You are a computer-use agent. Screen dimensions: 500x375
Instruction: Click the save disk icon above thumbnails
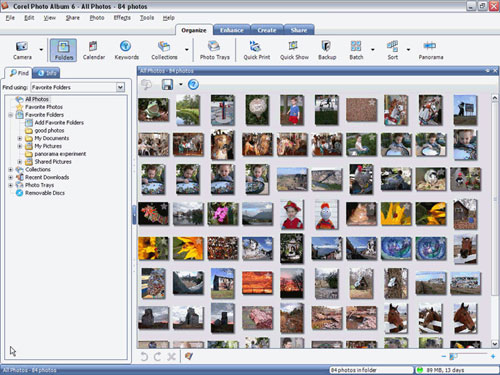point(167,84)
